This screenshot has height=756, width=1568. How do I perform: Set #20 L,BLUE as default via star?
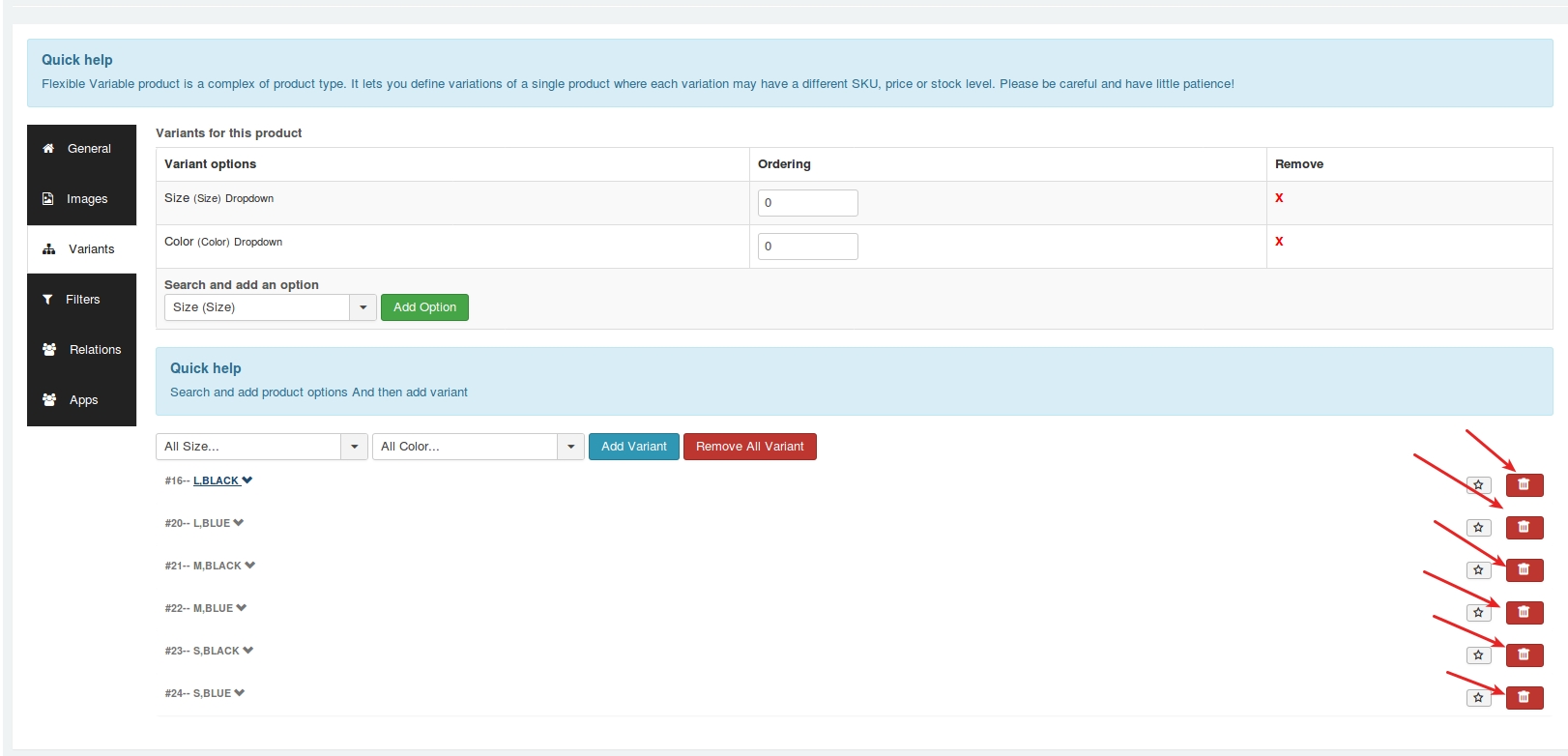[x=1478, y=528]
